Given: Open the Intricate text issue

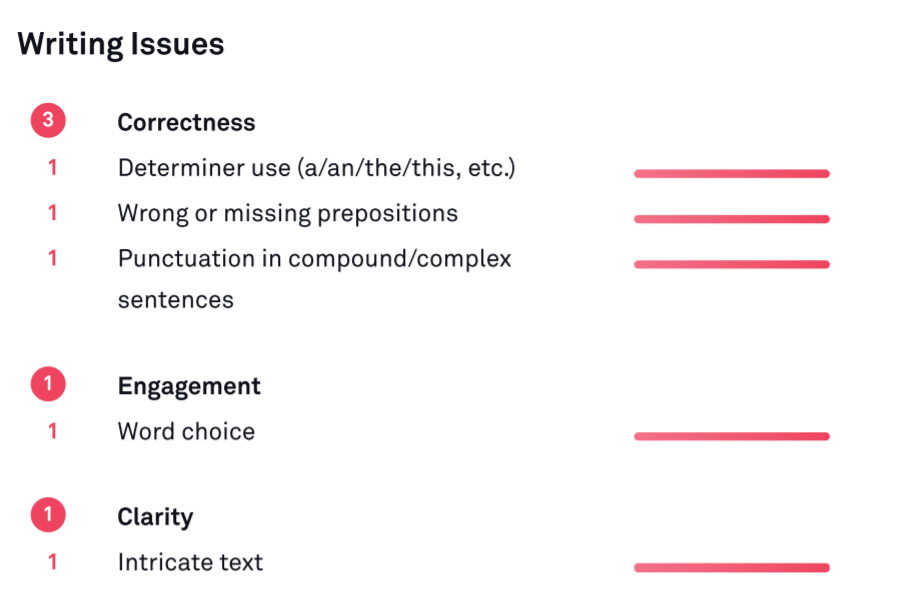Looking at the screenshot, I should (190, 562).
